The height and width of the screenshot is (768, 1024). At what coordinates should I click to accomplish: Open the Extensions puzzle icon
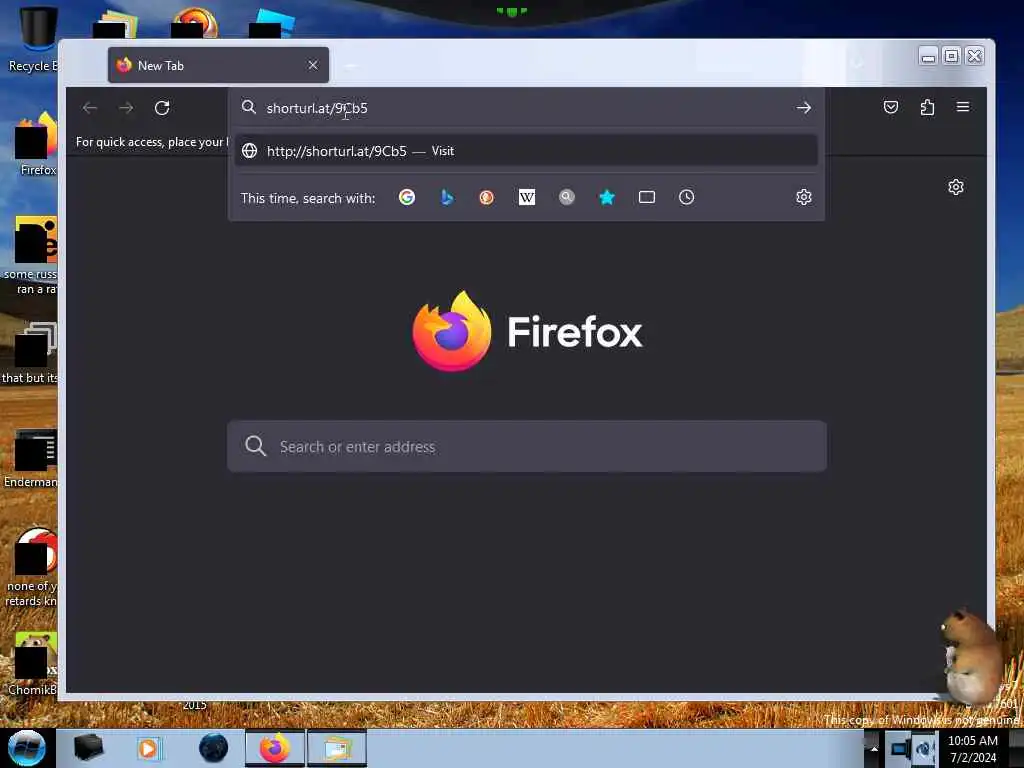(927, 107)
